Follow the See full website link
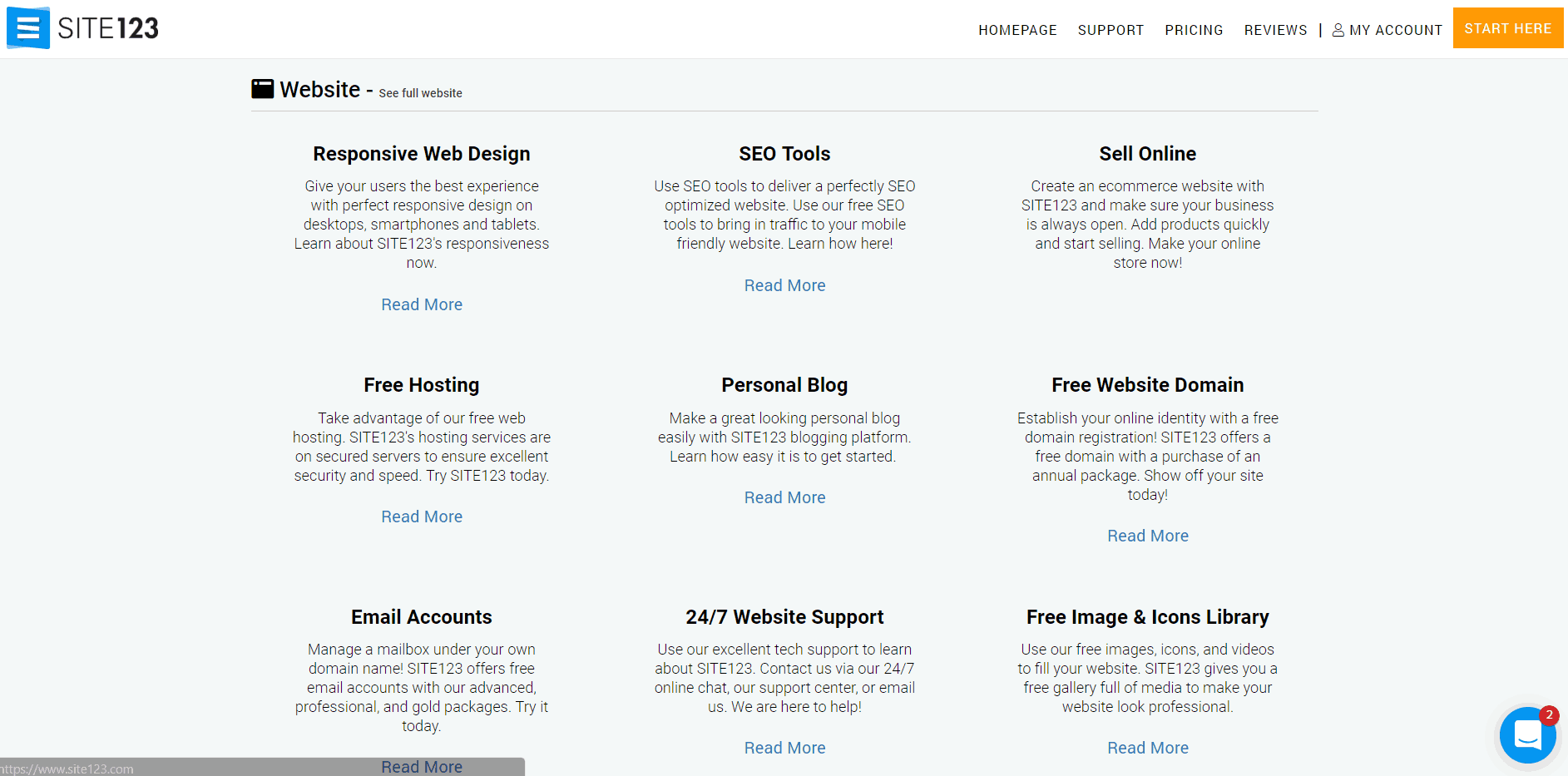Screen dimensions: 1568x776 pyautogui.click(x=420, y=93)
